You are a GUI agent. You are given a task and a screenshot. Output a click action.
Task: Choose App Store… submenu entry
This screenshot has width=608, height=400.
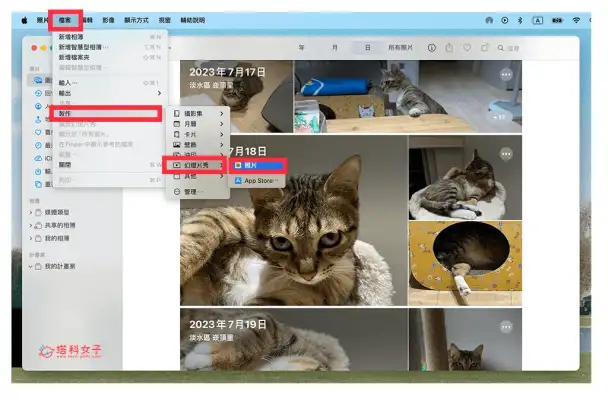tap(257, 181)
